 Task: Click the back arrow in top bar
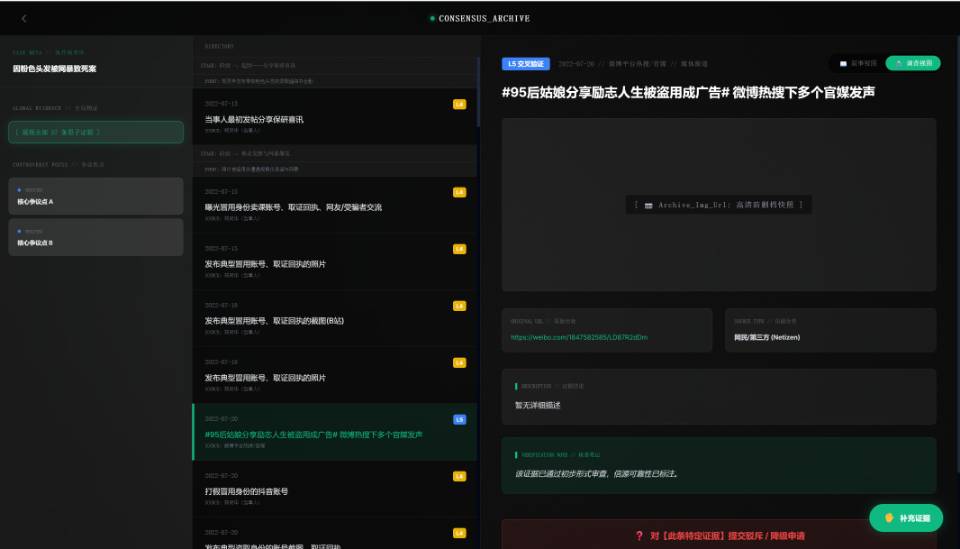coord(24,18)
